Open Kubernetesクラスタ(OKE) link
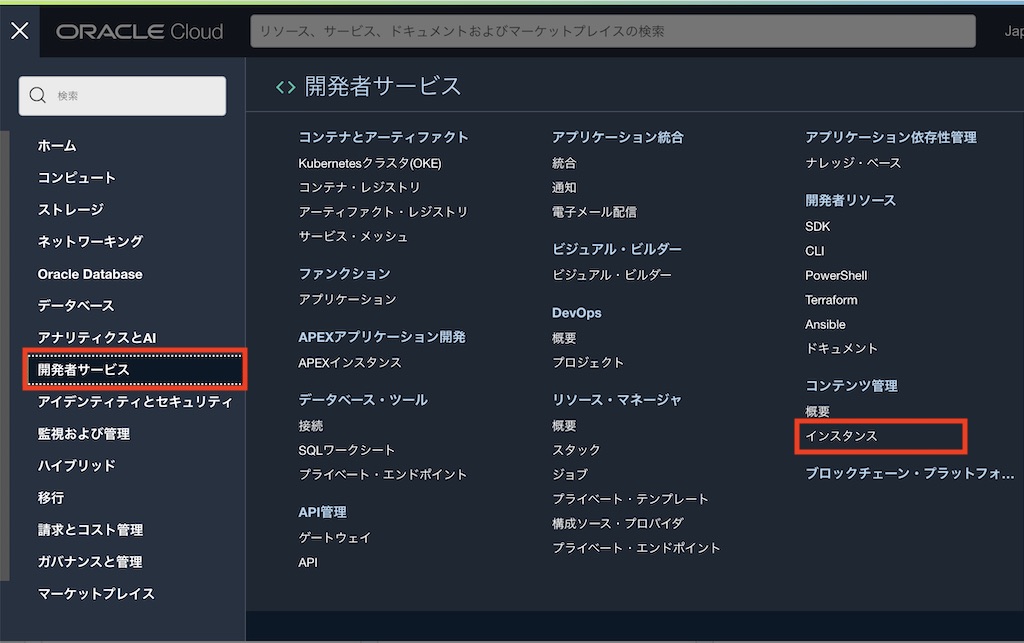Viewport: 1024px width, 643px height. 369,163
